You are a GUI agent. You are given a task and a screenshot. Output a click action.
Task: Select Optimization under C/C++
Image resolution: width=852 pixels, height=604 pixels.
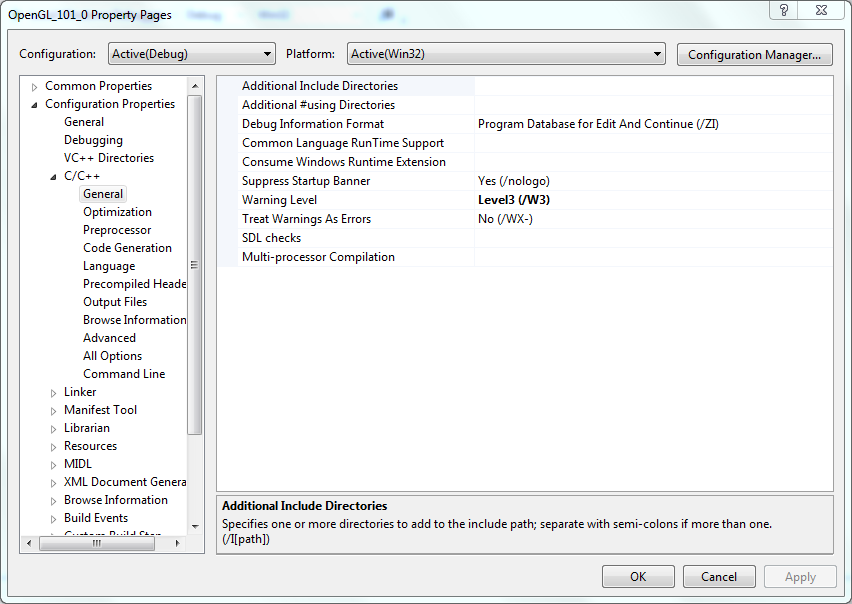117,212
